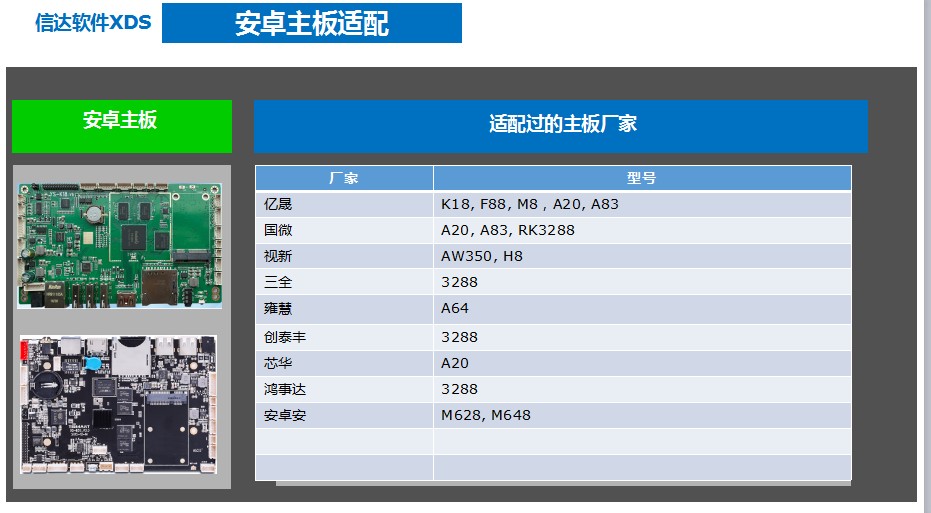Screen dimensions: 931x513
Task: Click the black circuit board photo
Action: click(118, 404)
